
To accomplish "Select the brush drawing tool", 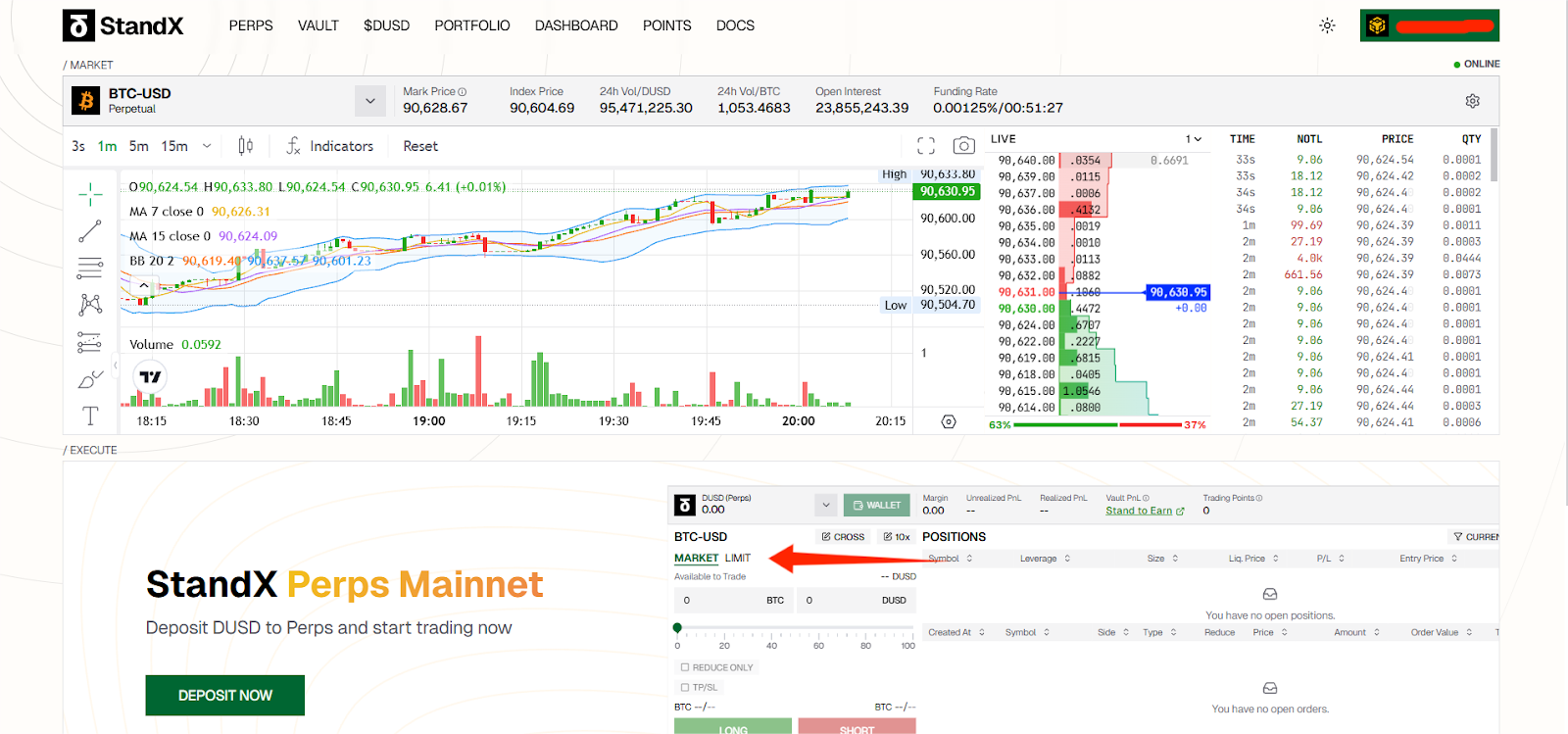I will (90, 379).
